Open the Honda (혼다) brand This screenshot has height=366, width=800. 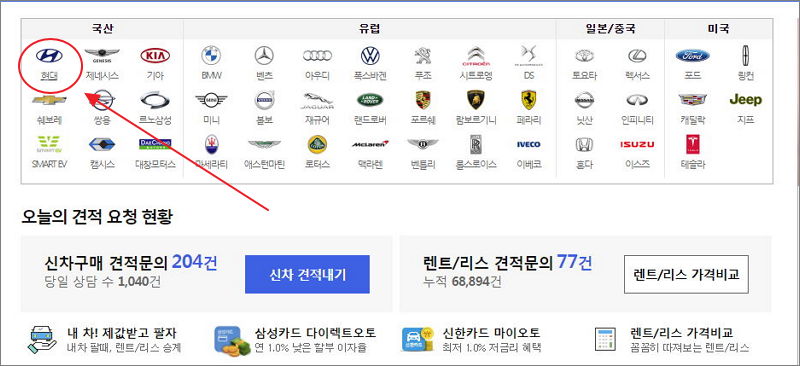click(x=584, y=144)
